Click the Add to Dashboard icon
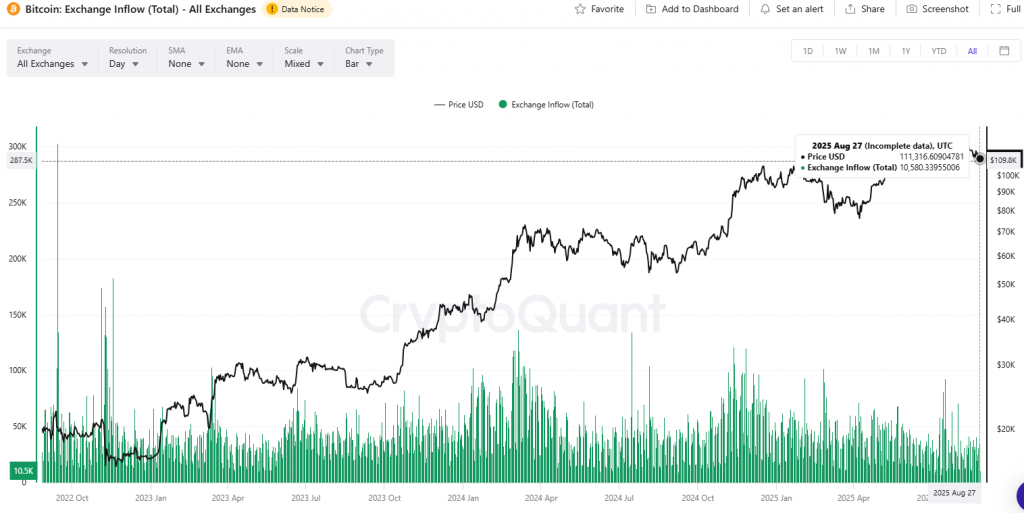1024x513 pixels. click(652, 9)
